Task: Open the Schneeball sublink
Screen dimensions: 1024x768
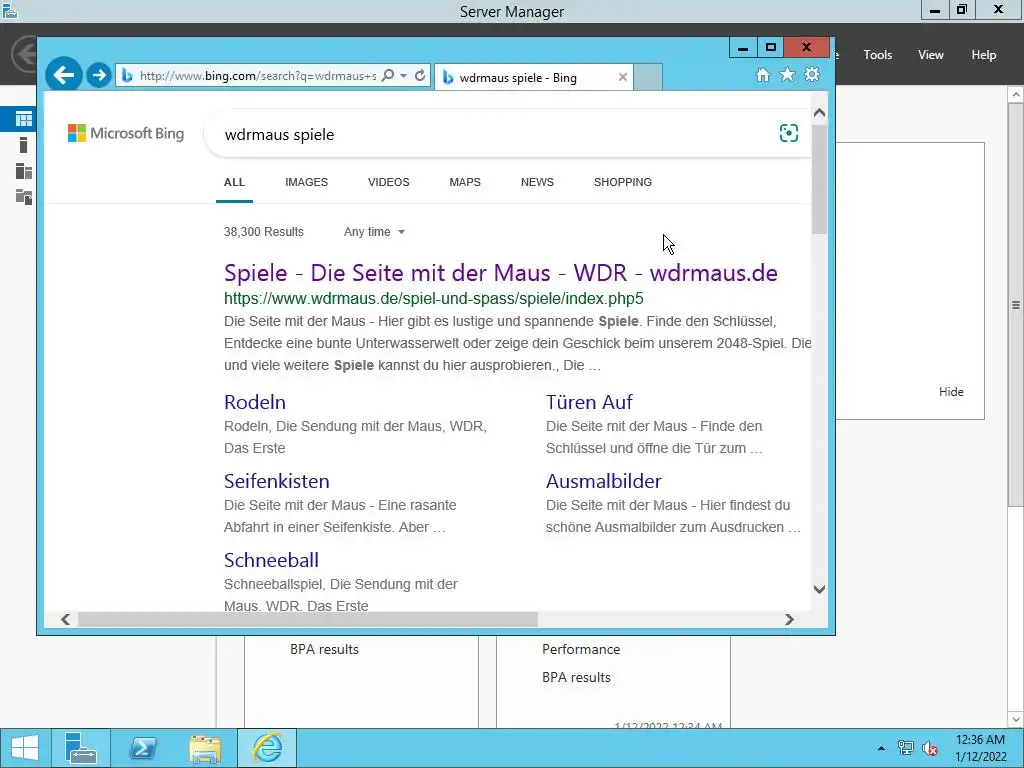Action: click(271, 560)
